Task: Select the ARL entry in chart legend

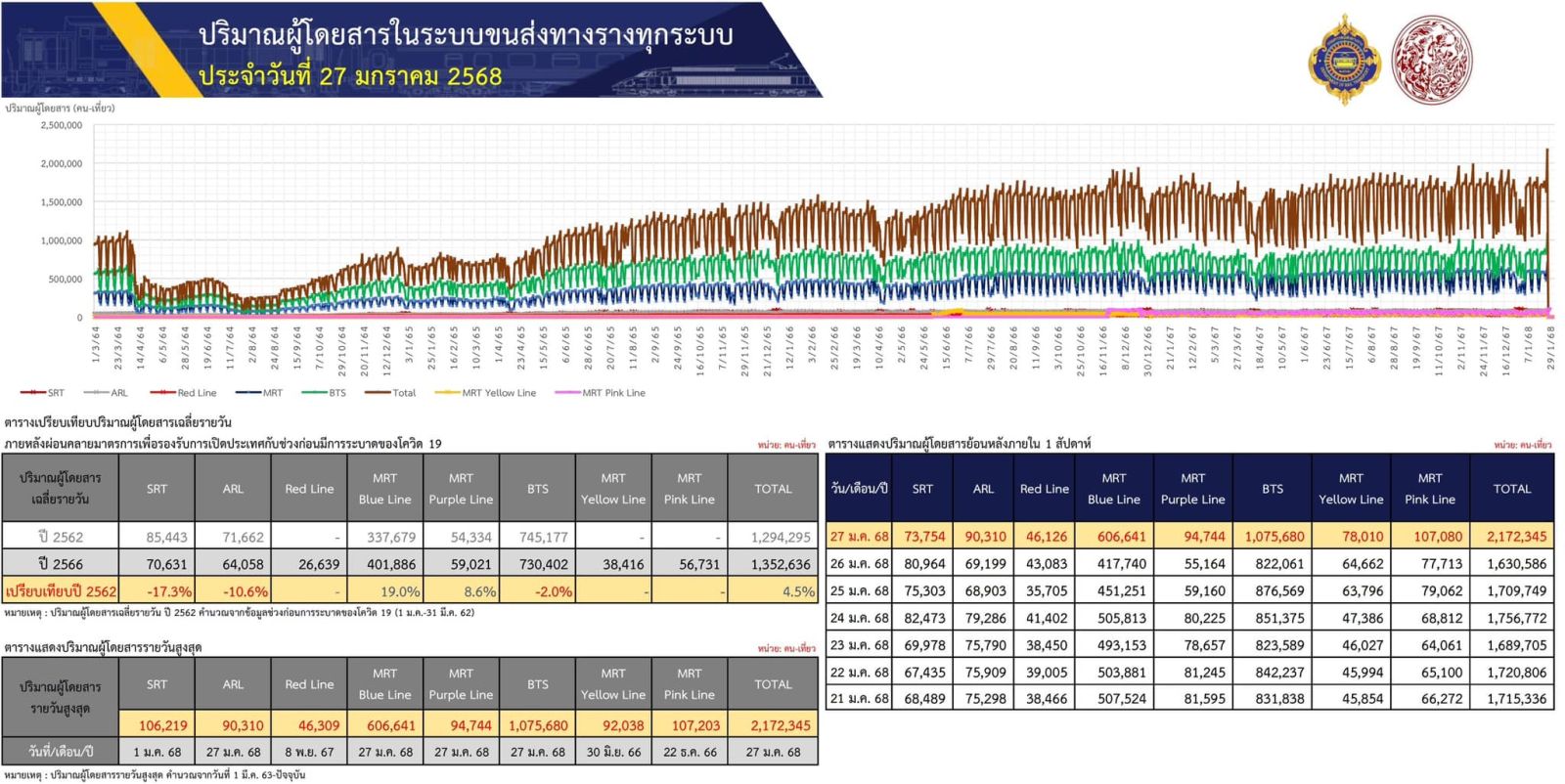Action: 108,393
